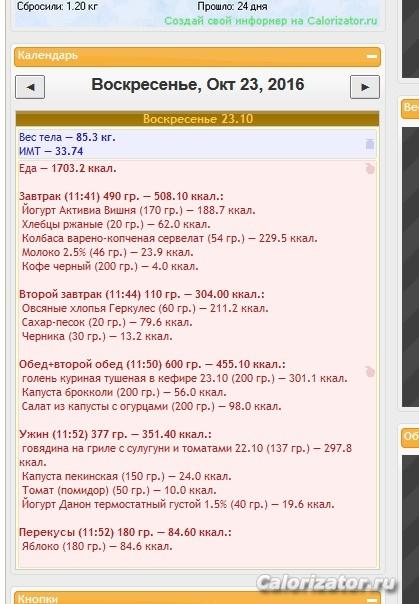Click the apple icon beside Еда total
Screen dimensions: 419x604
370,168
